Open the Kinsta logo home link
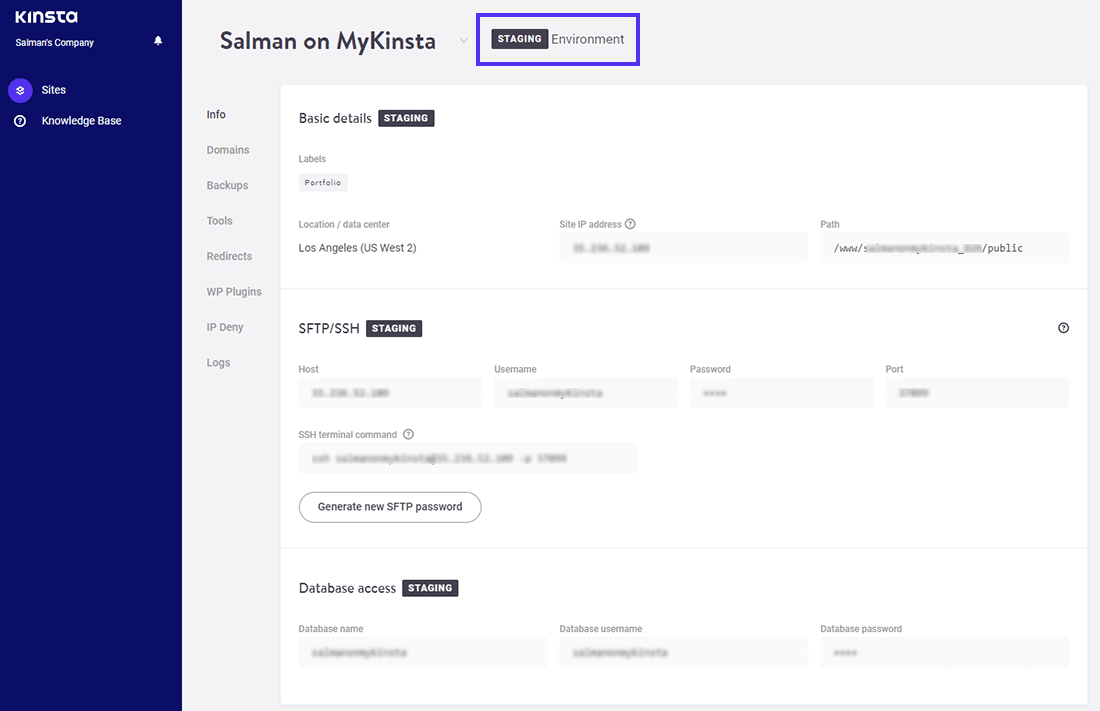 (45, 16)
